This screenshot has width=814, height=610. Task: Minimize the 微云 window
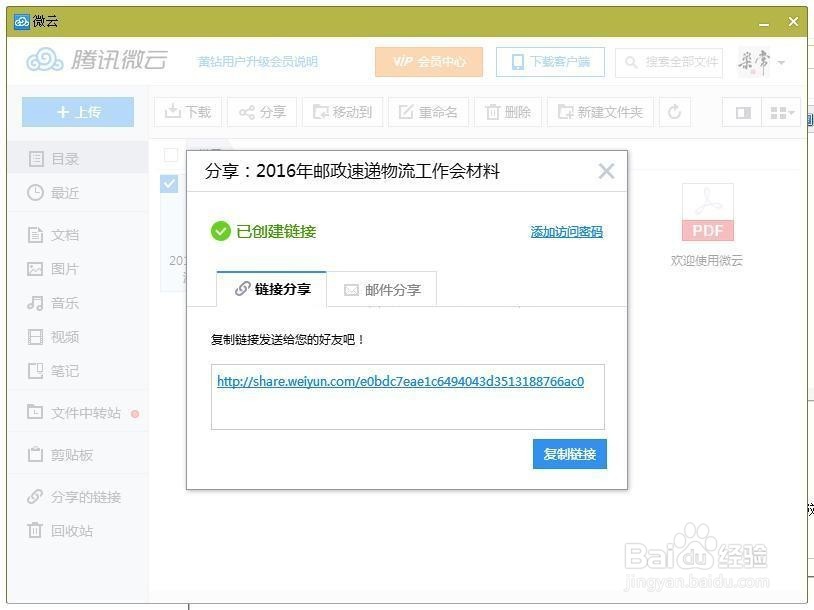[x=764, y=22]
